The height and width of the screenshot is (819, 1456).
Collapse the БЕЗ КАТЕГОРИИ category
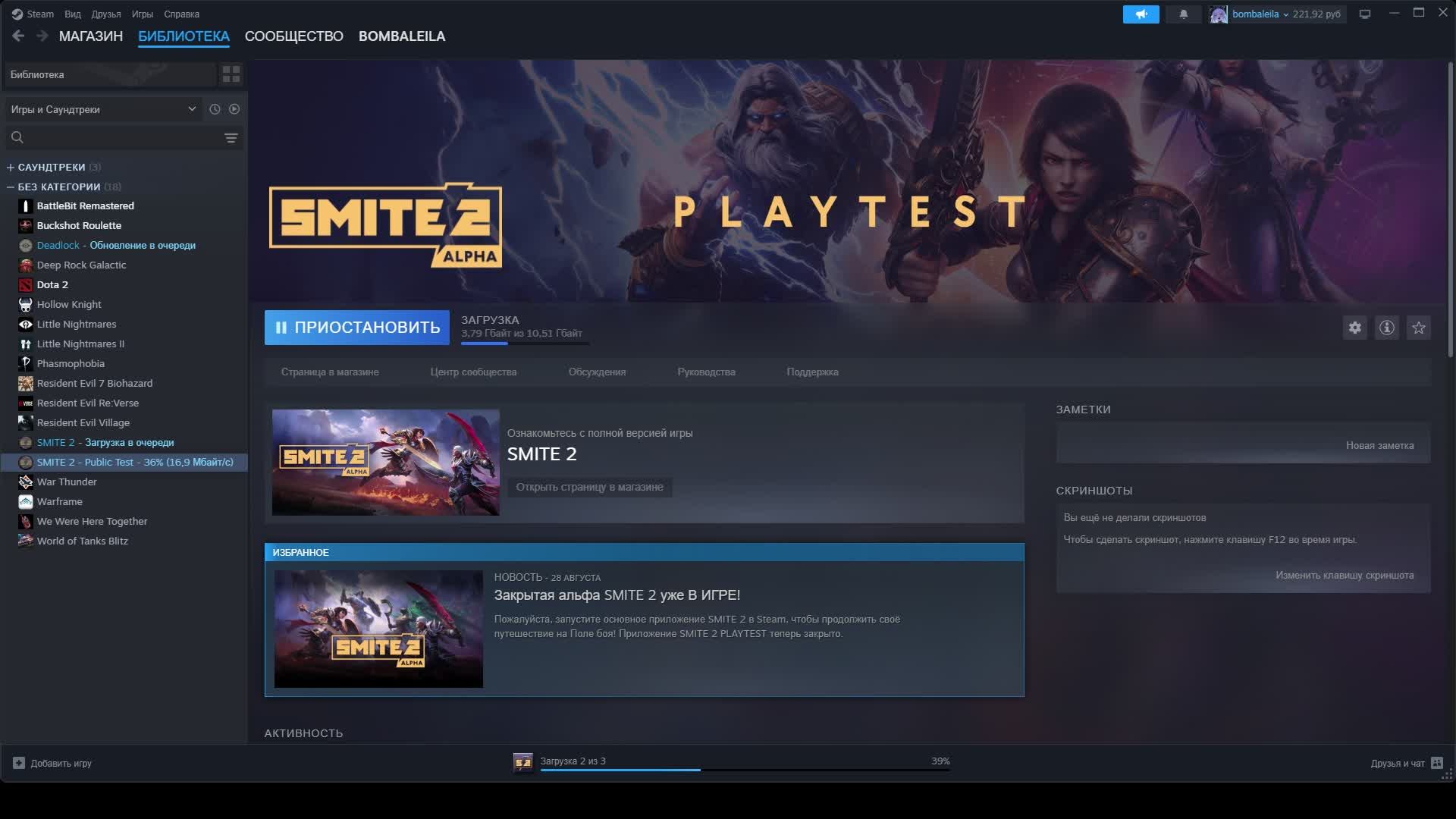[x=10, y=187]
